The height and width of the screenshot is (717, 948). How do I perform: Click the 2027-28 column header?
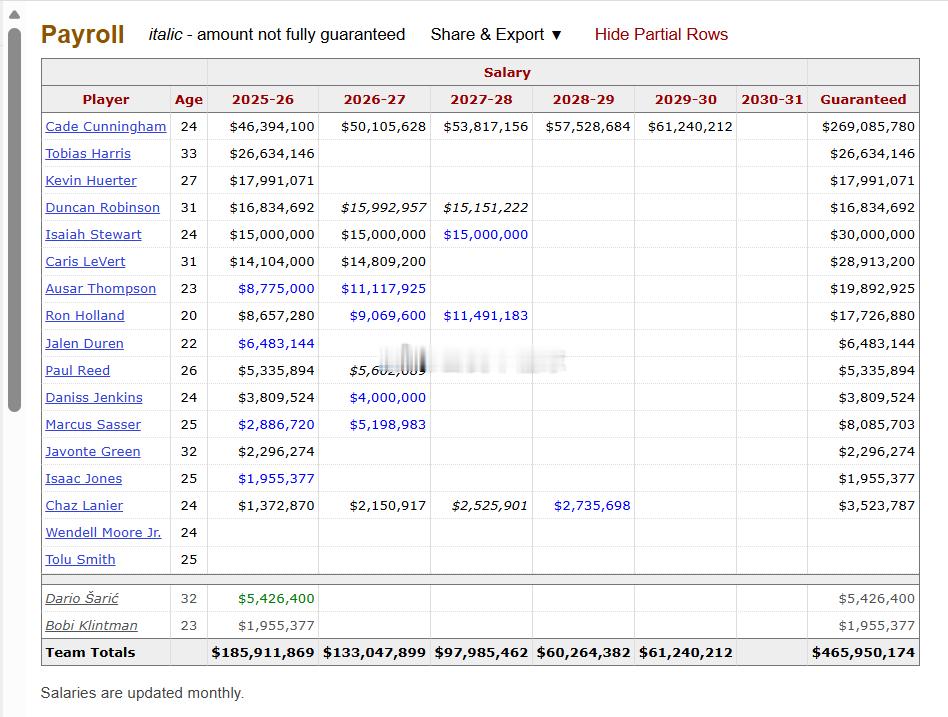click(x=481, y=99)
